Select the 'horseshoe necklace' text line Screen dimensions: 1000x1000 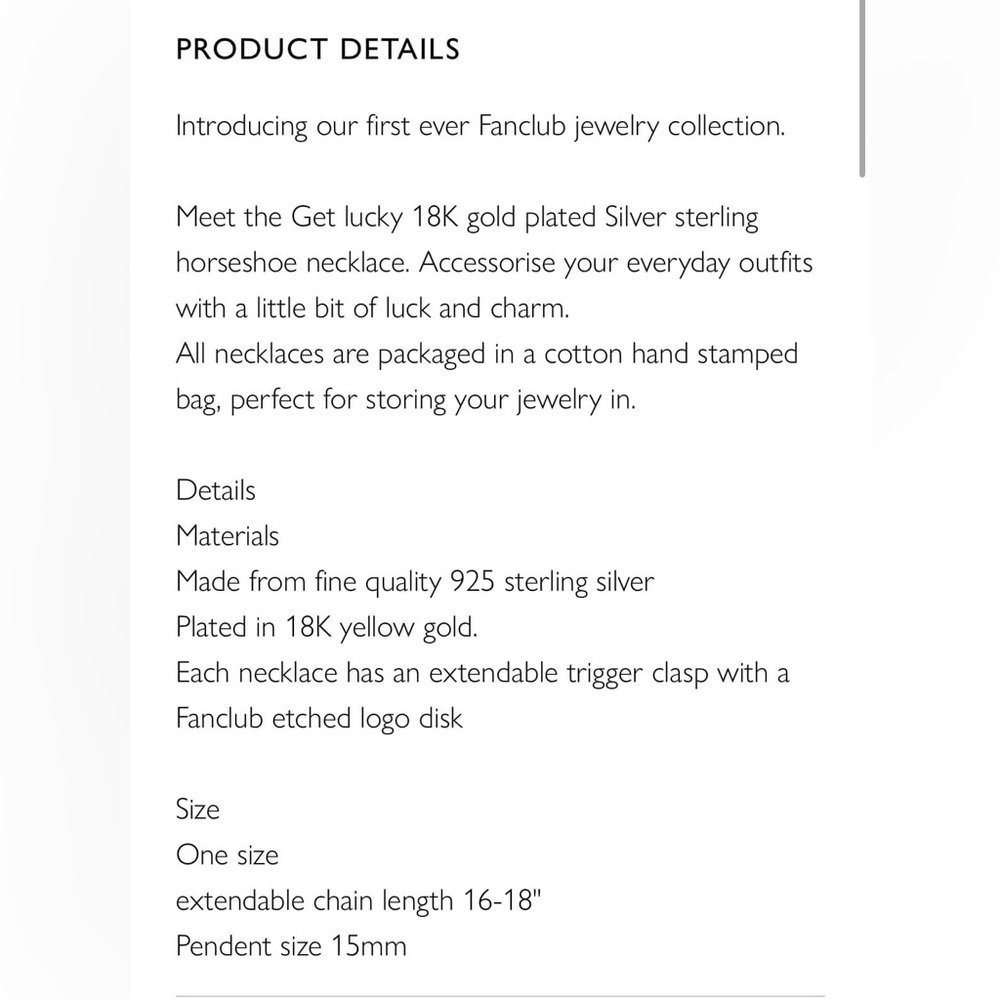pos(494,263)
